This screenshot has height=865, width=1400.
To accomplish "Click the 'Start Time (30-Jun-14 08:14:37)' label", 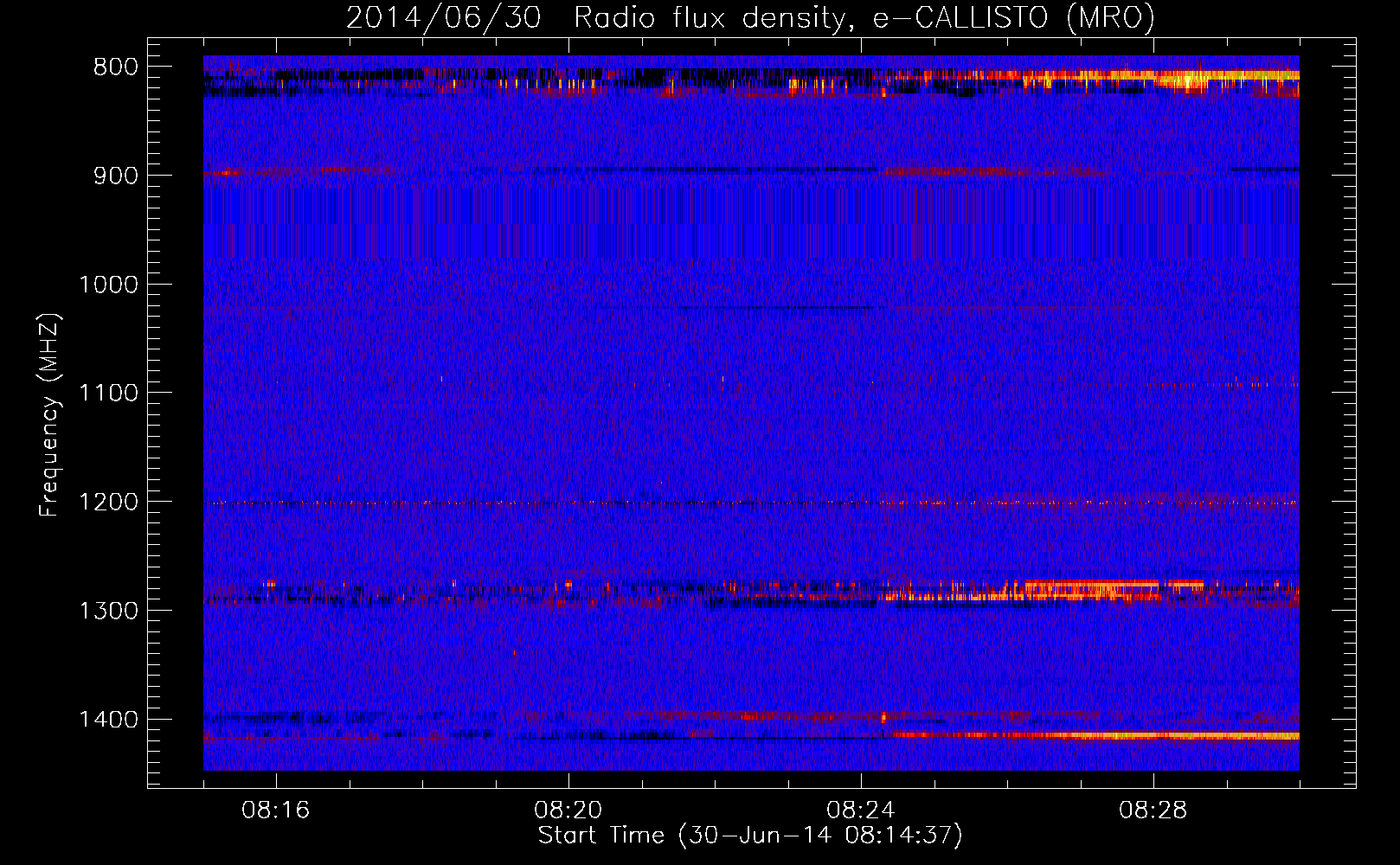I will (750, 836).
